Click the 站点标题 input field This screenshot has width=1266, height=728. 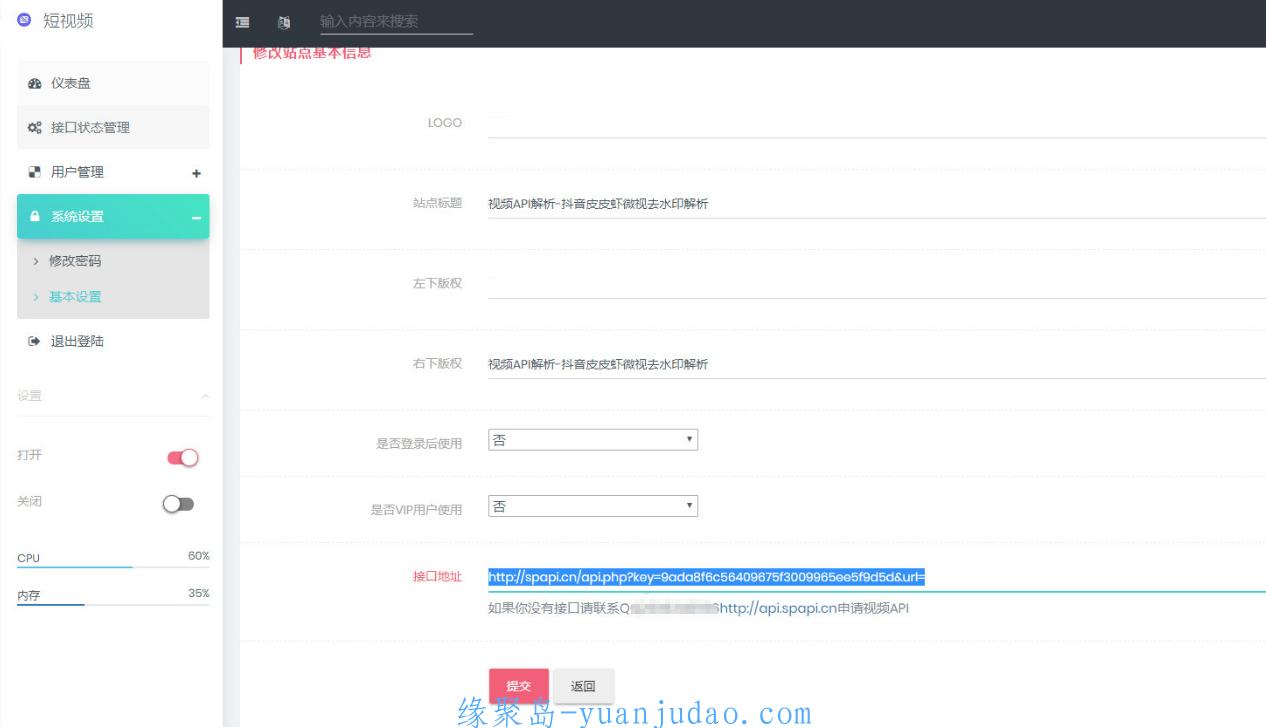pyautogui.click(x=877, y=204)
